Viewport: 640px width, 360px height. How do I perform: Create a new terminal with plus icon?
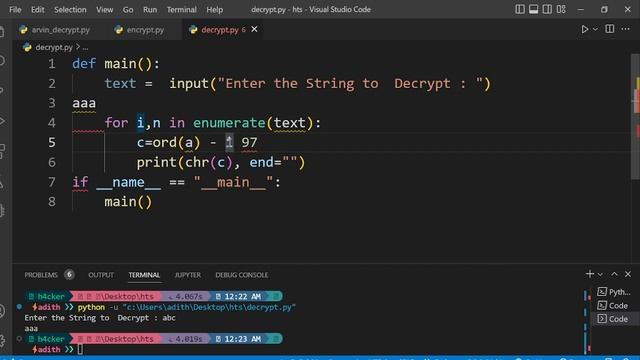[589, 274]
